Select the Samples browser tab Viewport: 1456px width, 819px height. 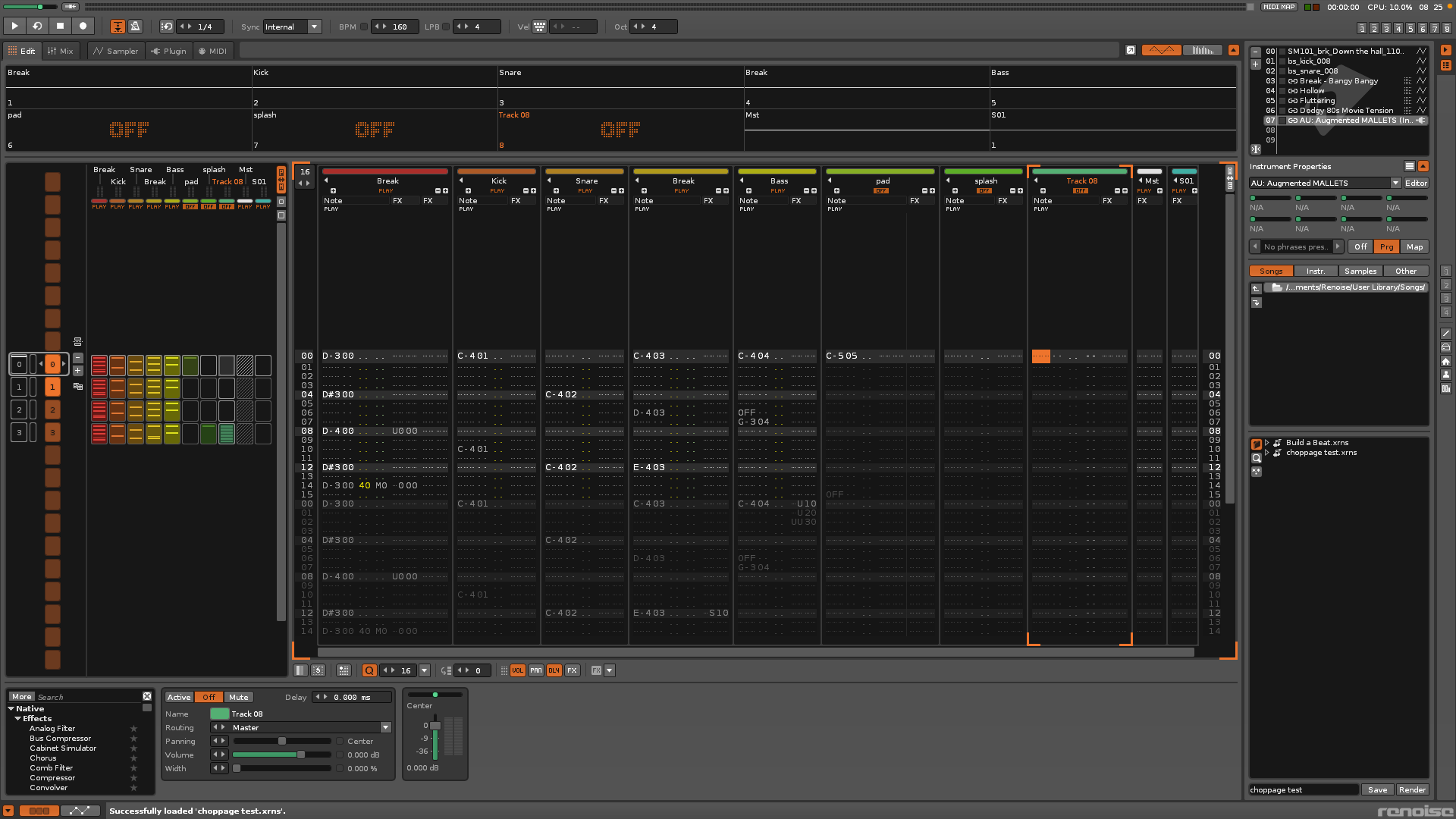pyautogui.click(x=1360, y=271)
